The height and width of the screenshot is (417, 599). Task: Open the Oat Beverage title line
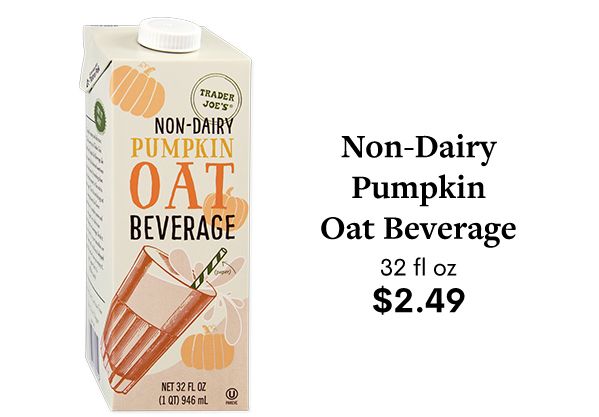click(x=419, y=230)
